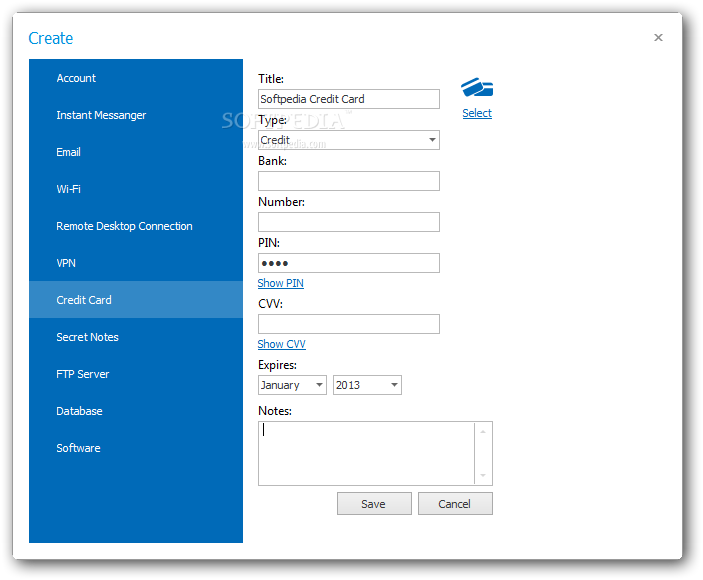The width and height of the screenshot is (703, 580).
Task: Pick the Wi-Fi category
Action: coord(136,189)
